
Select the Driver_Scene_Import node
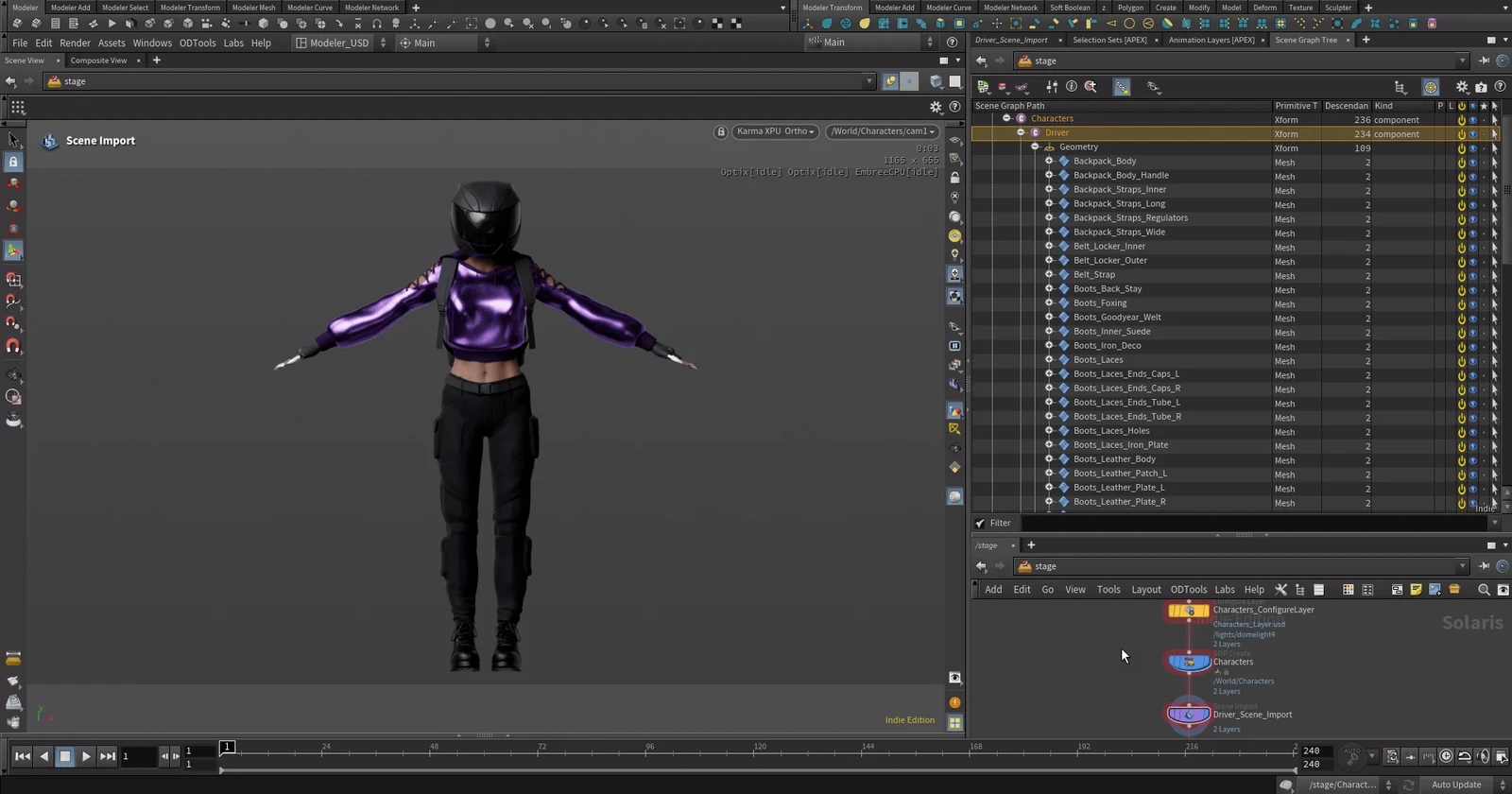pos(1189,715)
